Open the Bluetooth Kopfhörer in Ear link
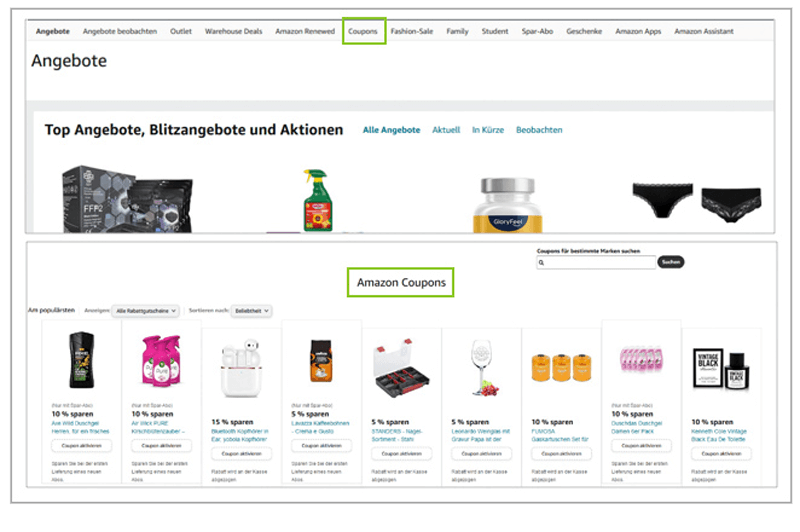800x532 pixels. click(240, 435)
